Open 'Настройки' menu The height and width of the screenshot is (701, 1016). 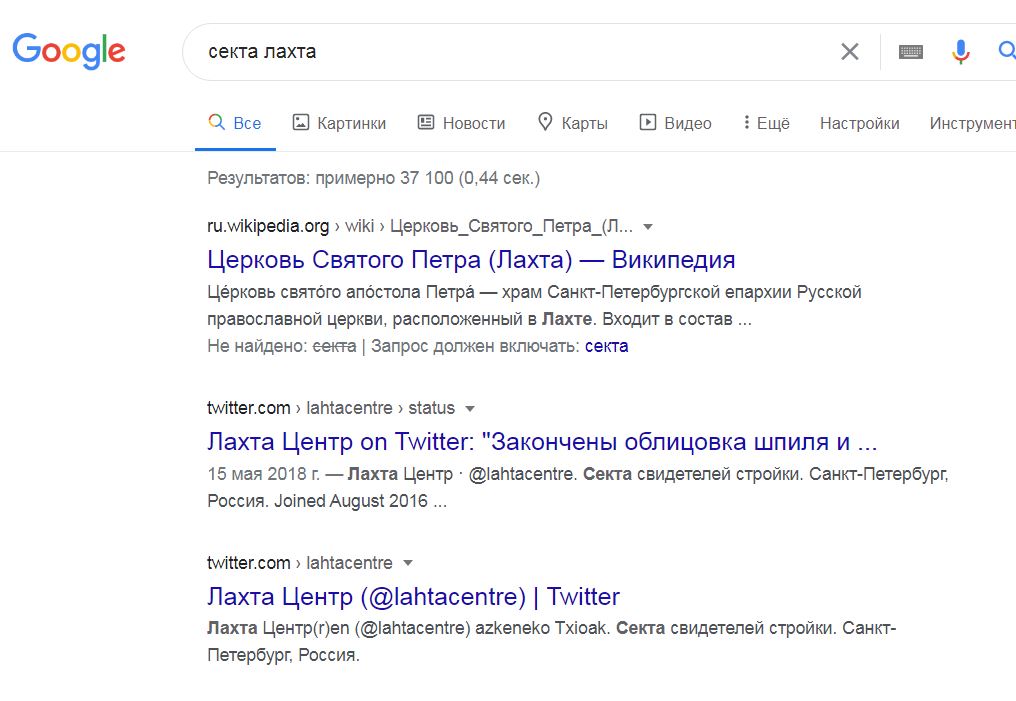point(859,123)
